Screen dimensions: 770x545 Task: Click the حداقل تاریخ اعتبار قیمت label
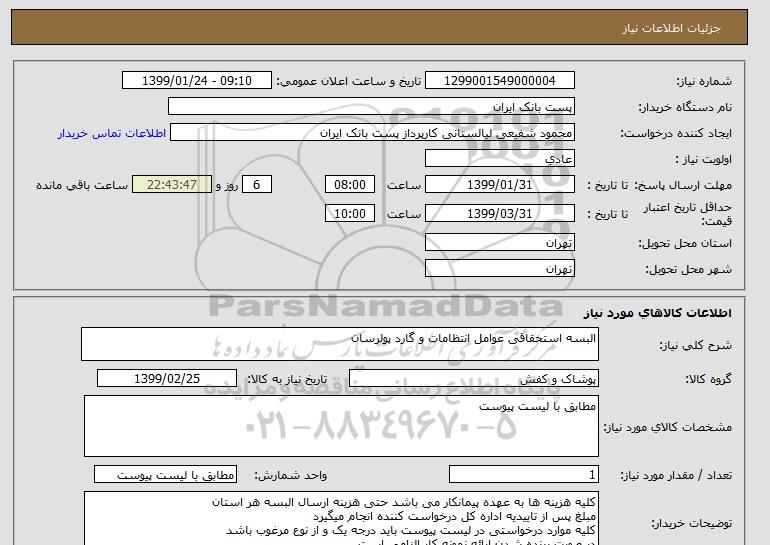pos(688,214)
